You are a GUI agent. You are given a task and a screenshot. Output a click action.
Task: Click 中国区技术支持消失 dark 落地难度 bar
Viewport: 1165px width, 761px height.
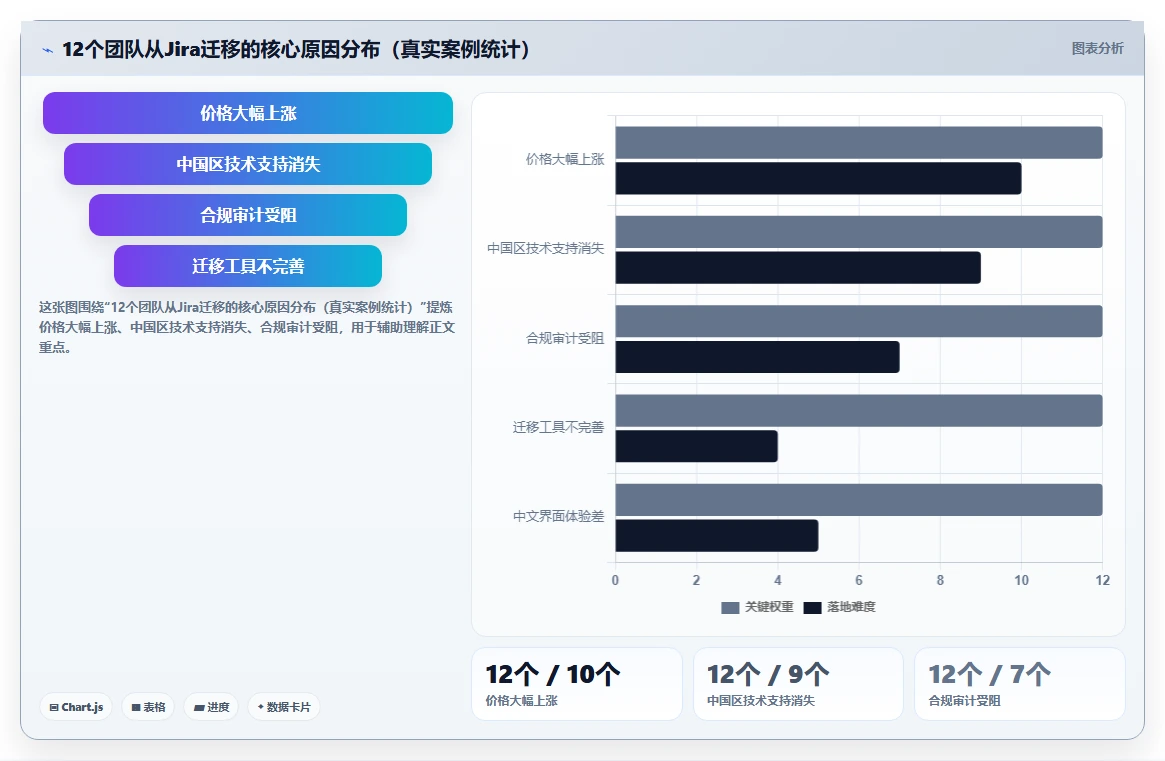tap(798, 268)
